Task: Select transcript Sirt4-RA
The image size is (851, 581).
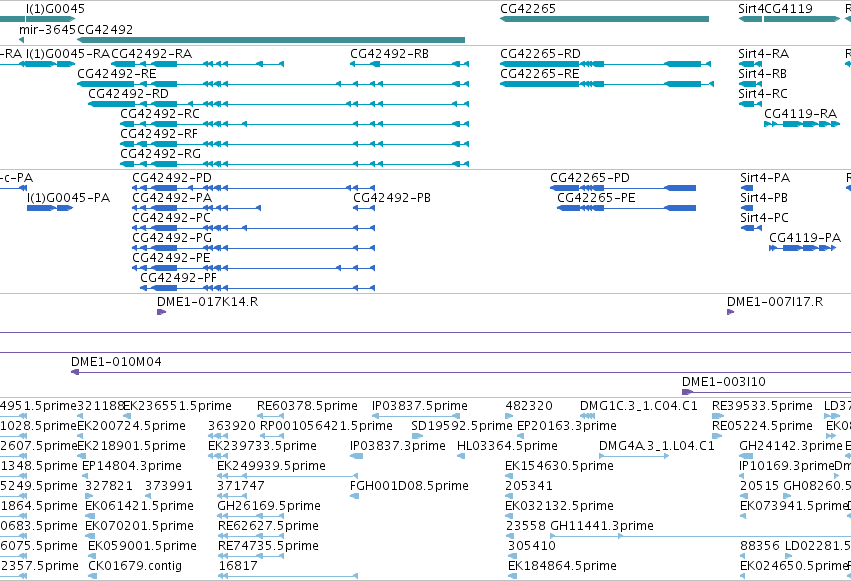Action: coord(751,64)
